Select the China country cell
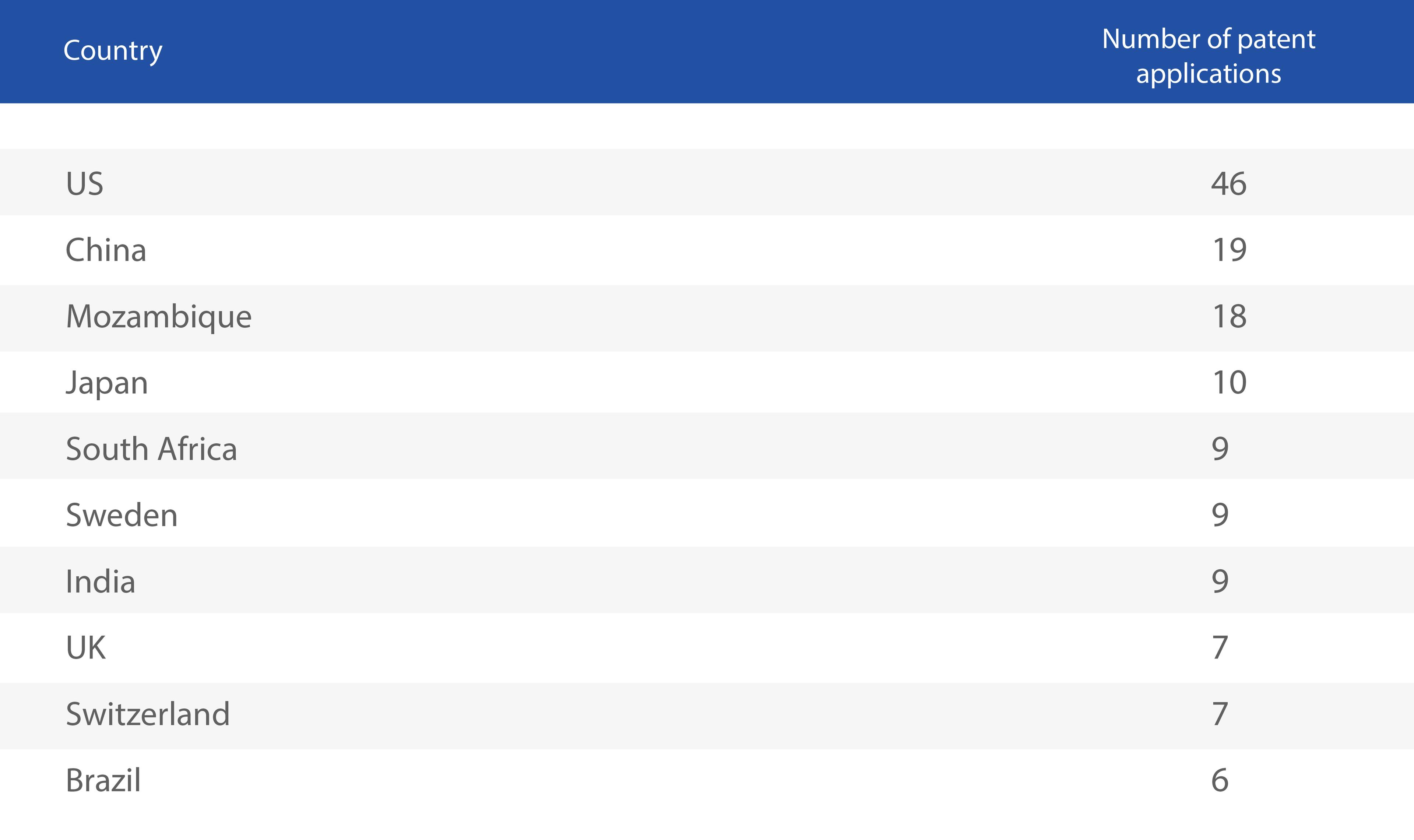The height and width of the screenshot is (840, 1414). [106, 250]
